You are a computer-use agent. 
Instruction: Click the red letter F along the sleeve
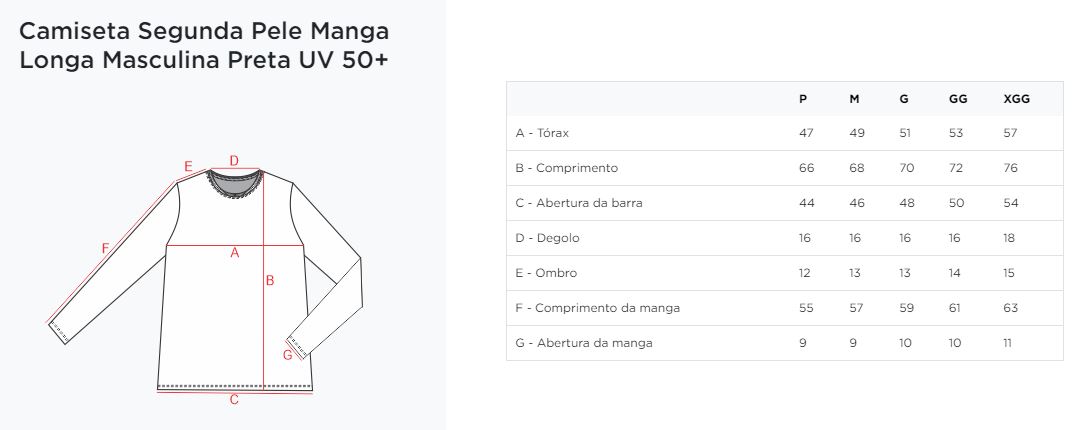(105, 248)
